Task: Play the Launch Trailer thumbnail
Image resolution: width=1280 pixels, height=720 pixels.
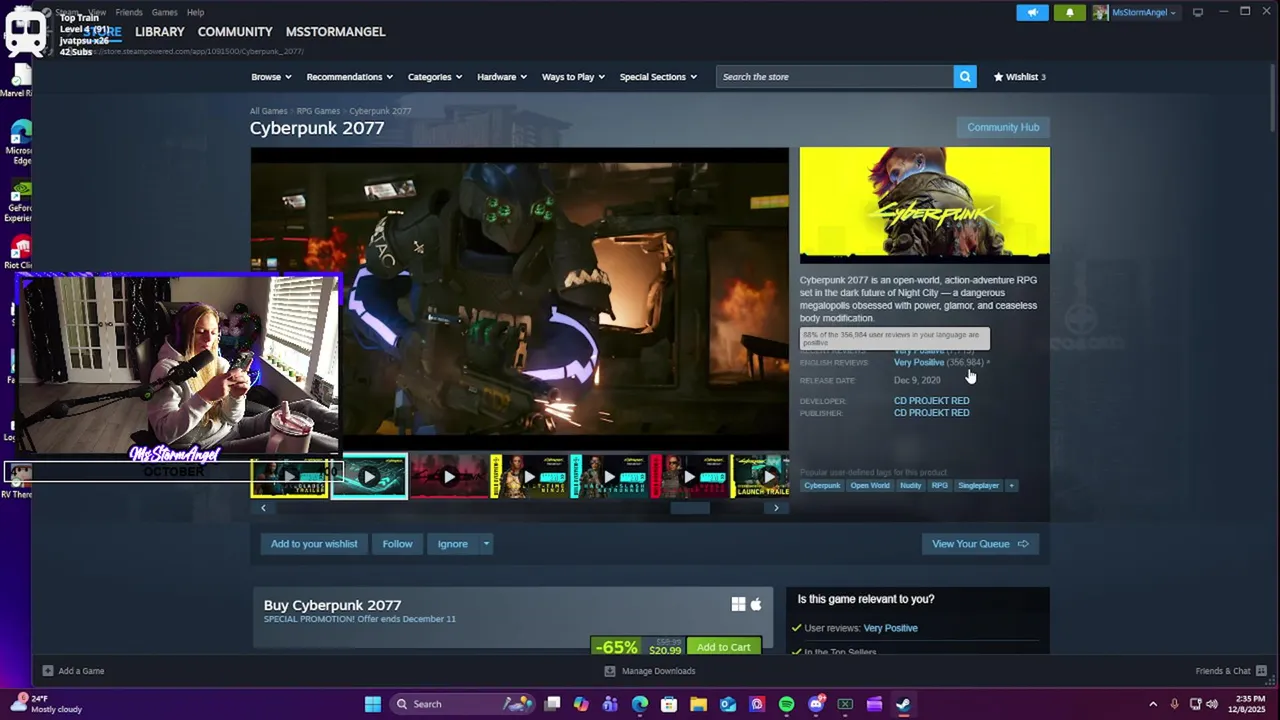Action: [x=761, y=477]
